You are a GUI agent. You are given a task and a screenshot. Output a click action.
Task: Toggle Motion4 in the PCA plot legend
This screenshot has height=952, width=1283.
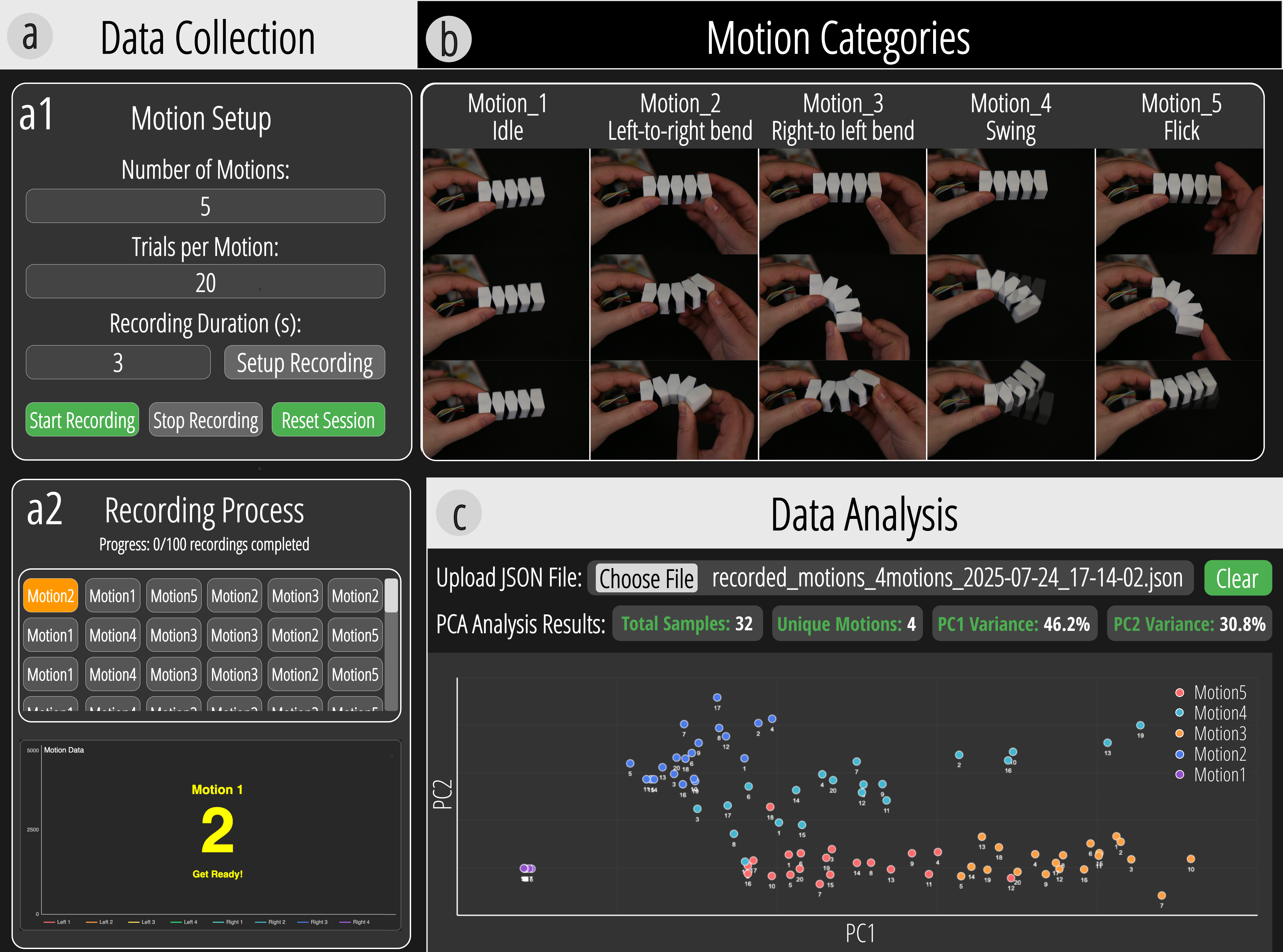point(1210,713)
